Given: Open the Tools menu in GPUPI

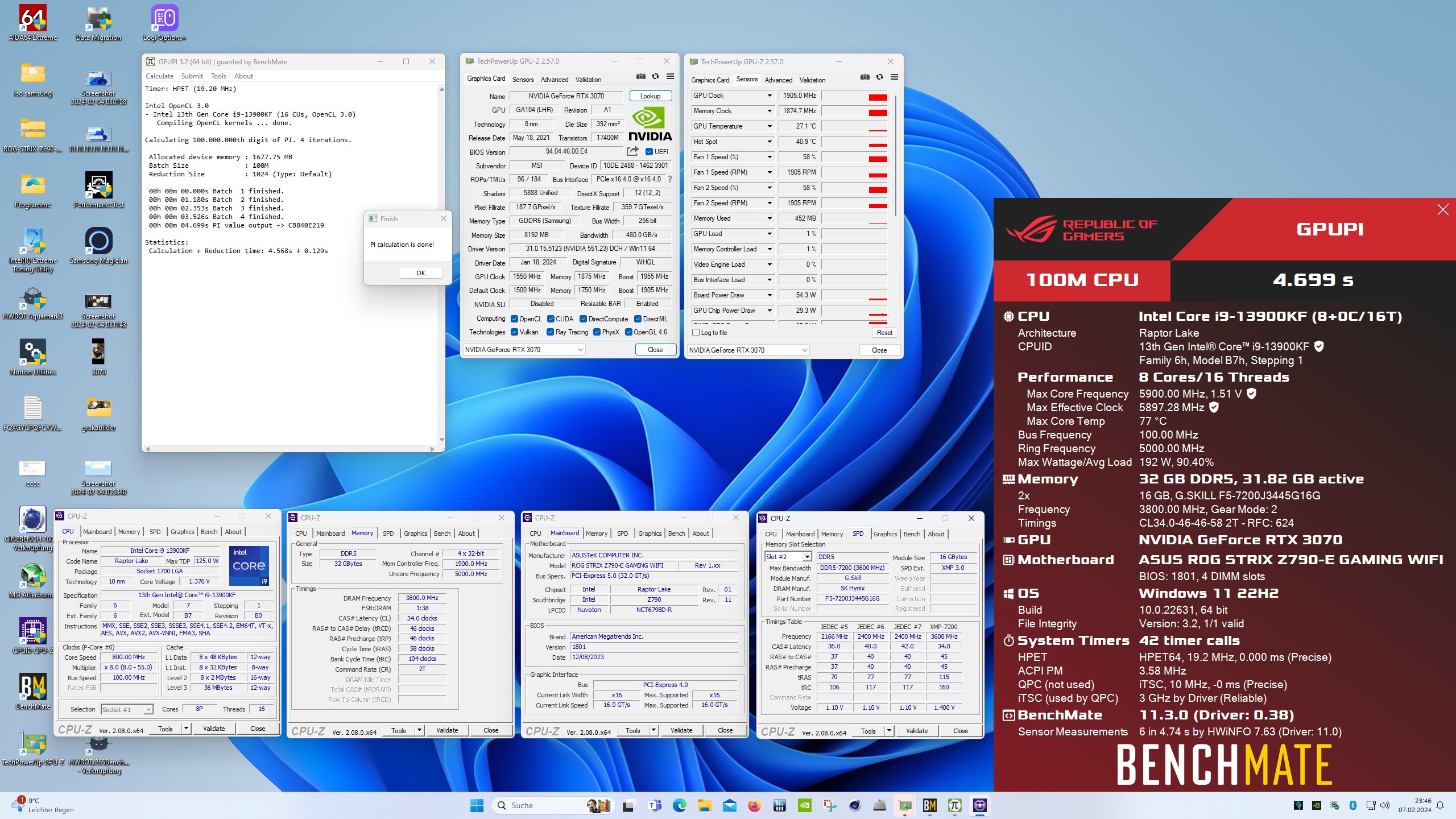Looking at the screenshot, I should [x=218, y=76].
